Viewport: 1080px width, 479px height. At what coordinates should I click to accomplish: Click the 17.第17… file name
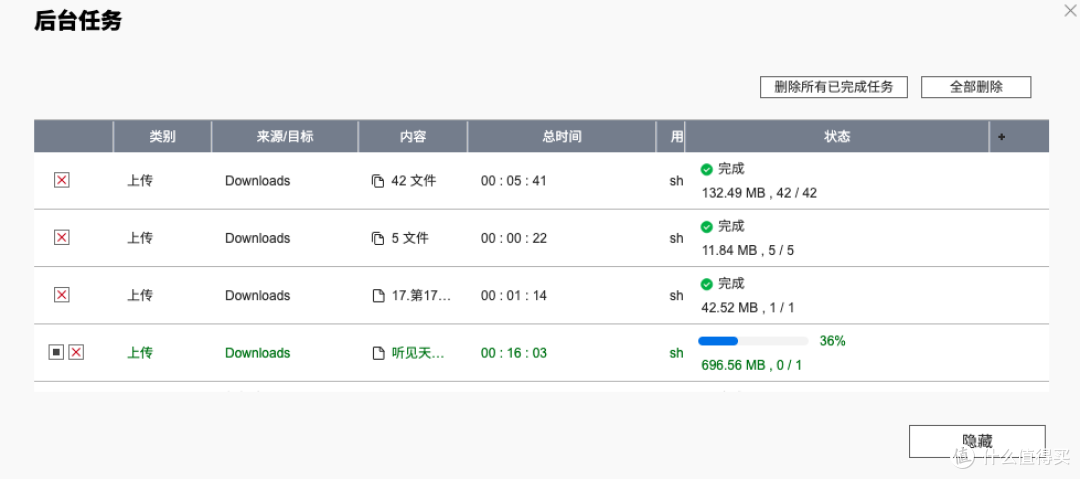421,296
